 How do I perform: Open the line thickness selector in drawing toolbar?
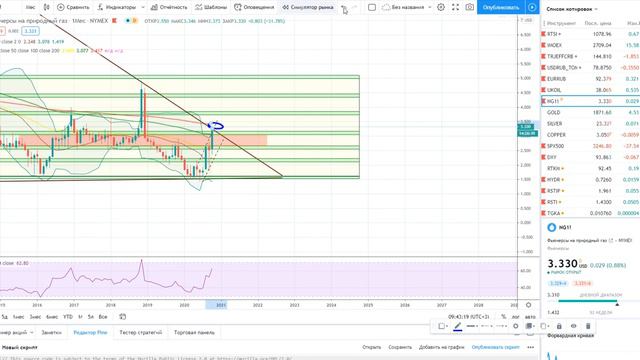pyautogui.click(x=472, y=326)
